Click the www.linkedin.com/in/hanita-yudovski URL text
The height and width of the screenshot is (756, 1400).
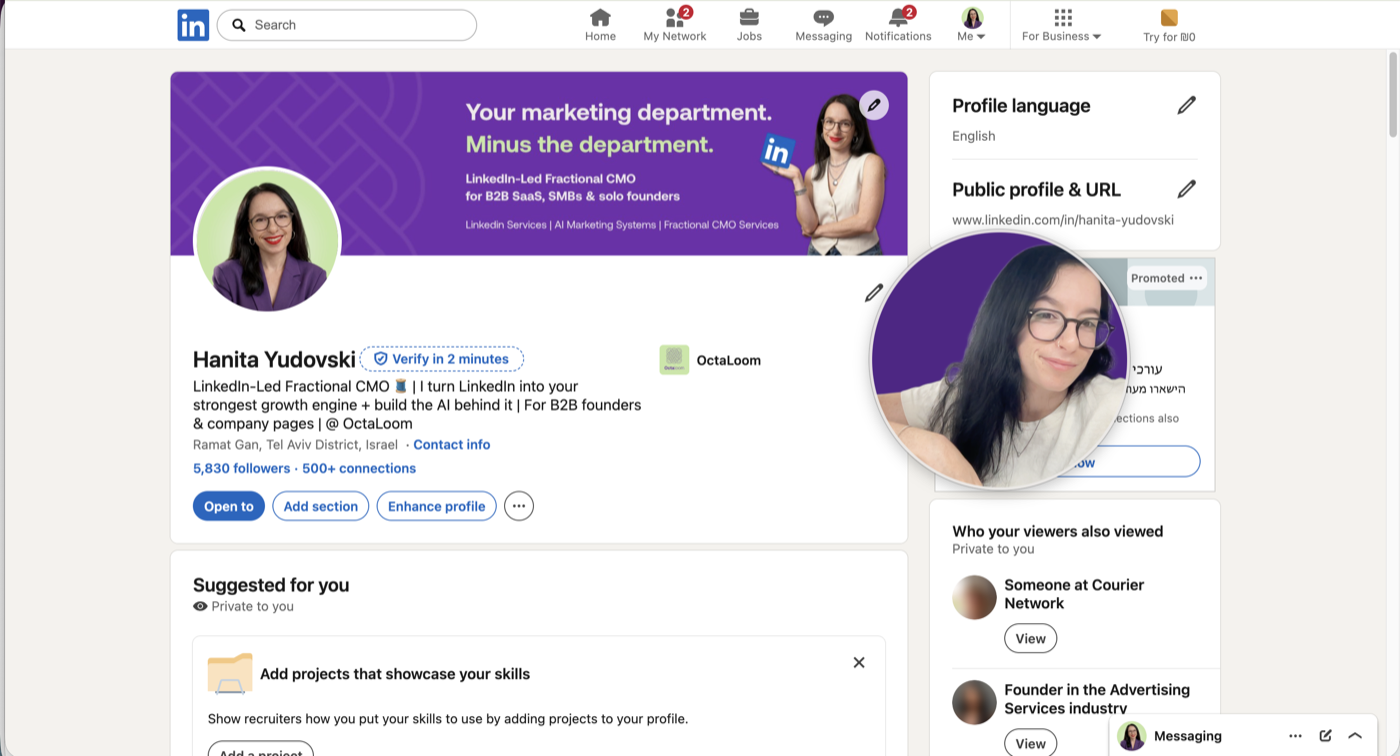pyautogui.click(x=1063, y=220)
